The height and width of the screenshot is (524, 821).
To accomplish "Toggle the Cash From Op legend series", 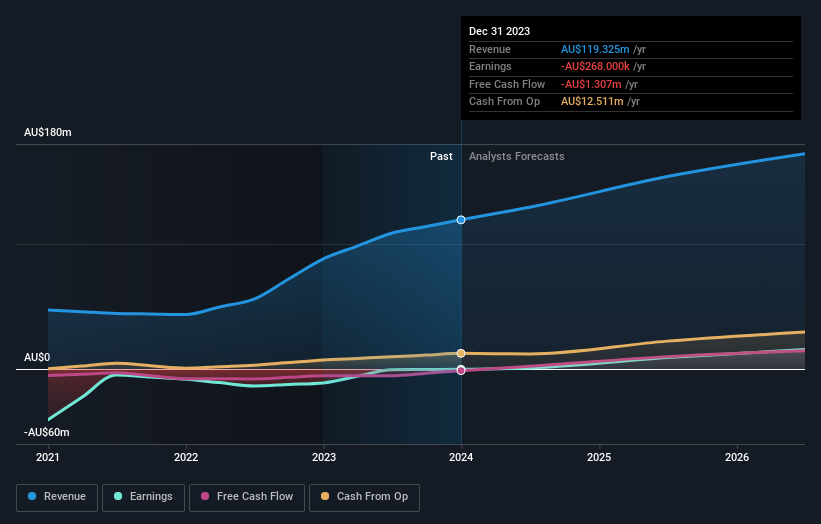I will point(364,497).
